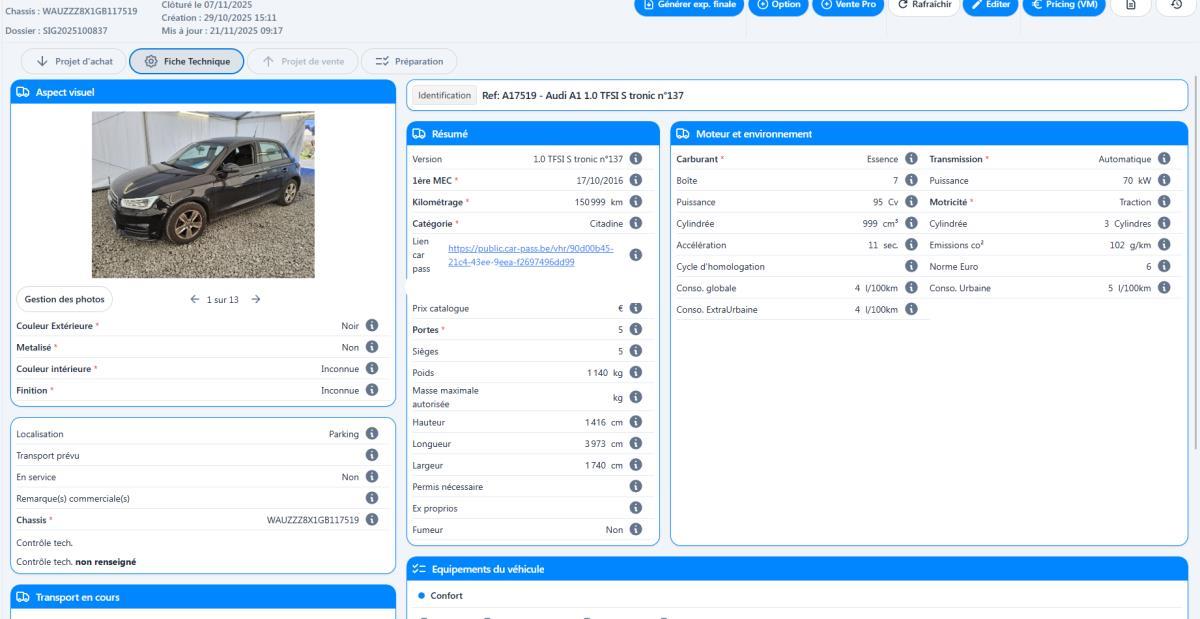The height and width of the screenshot is (619, 1200).
Task: Show next vehicle photo with right arrow
Action: click(x=256, y=299)
